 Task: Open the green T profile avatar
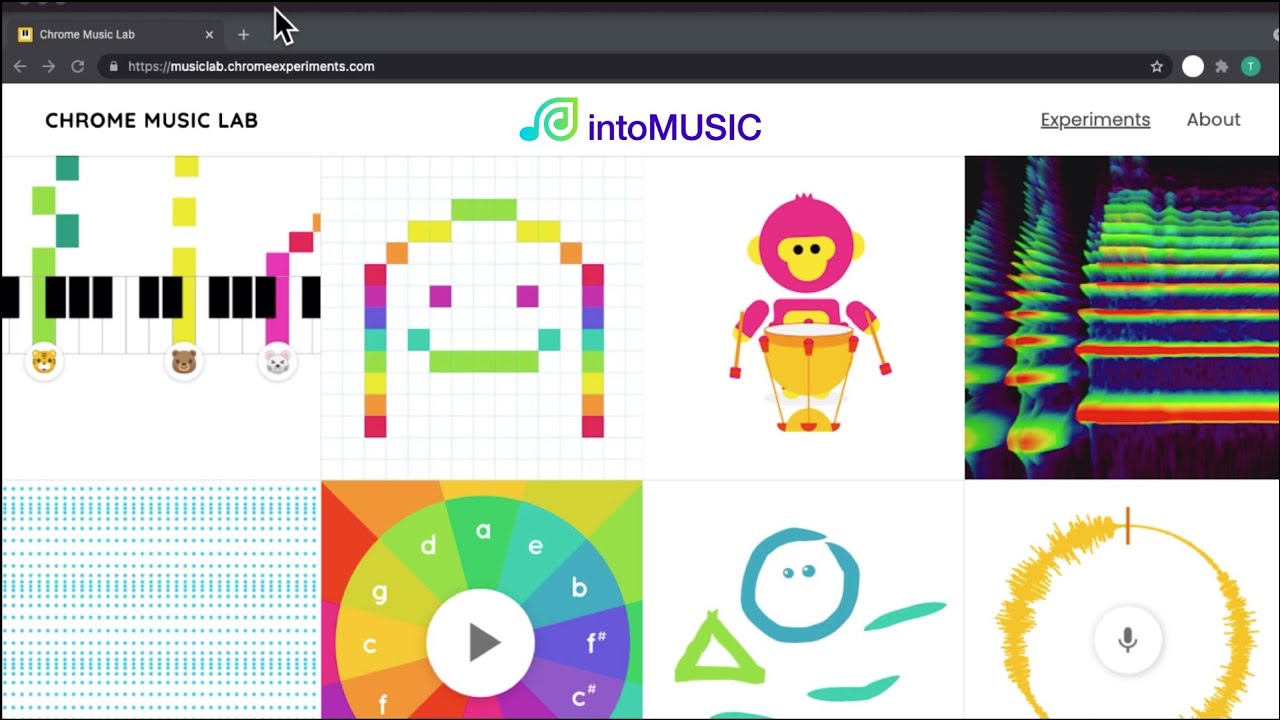pos(1250,67)
